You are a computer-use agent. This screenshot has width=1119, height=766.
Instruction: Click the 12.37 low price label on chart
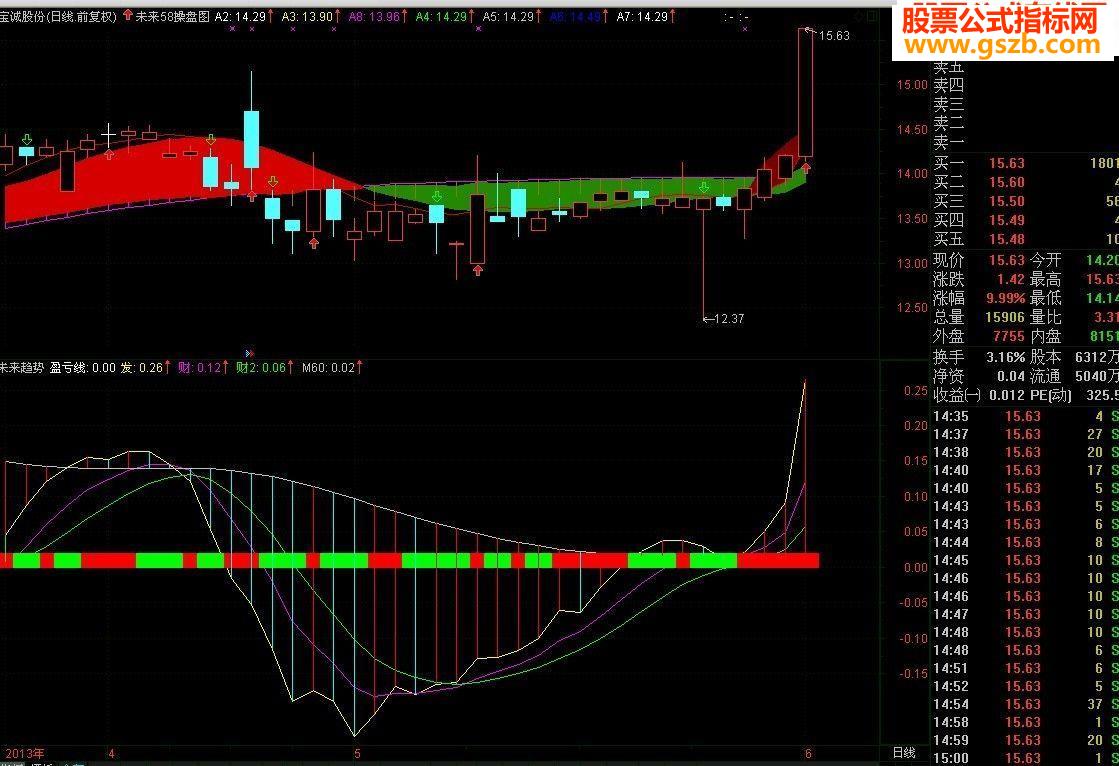[729, 318]
